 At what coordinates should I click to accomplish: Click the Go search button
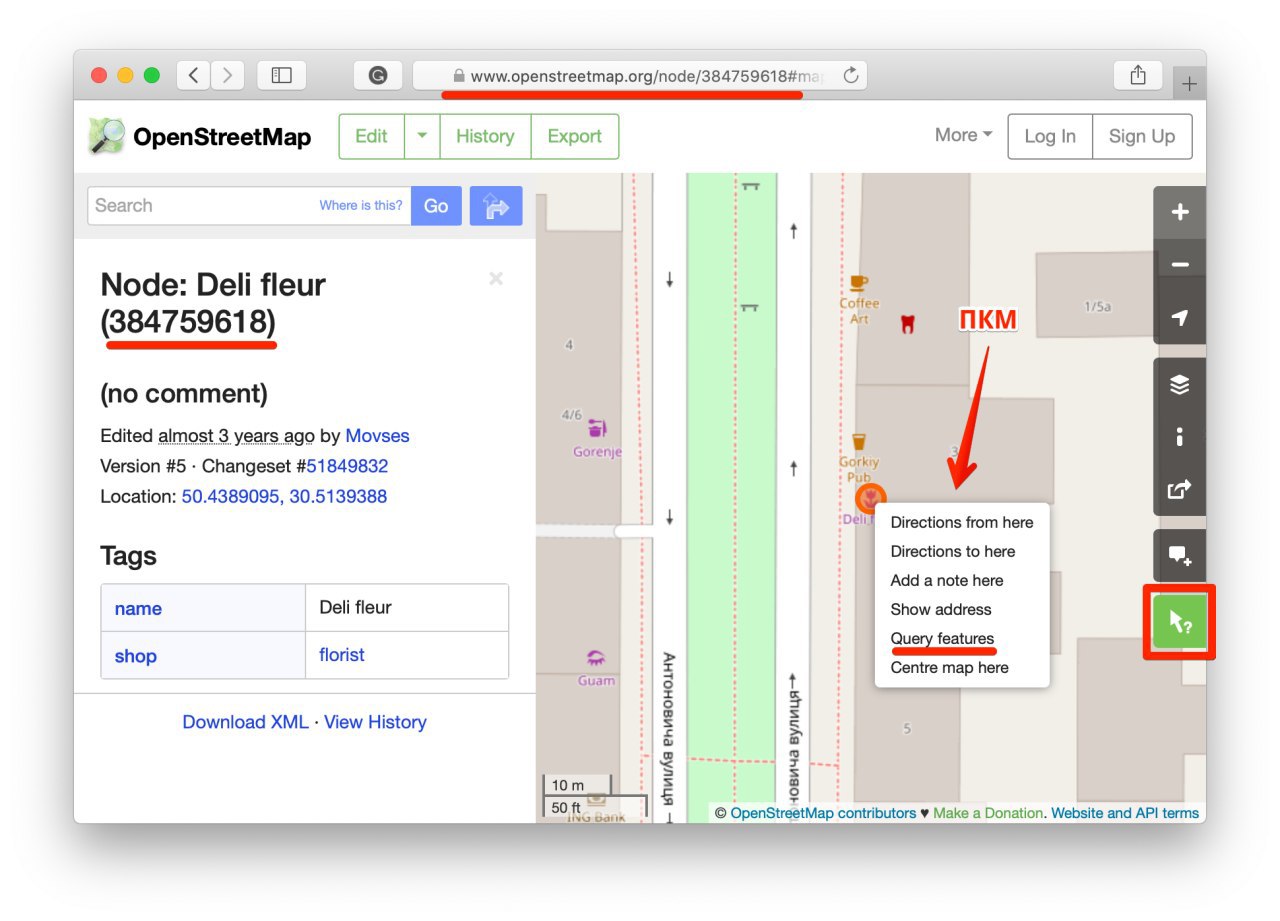(x=436, y=206)
